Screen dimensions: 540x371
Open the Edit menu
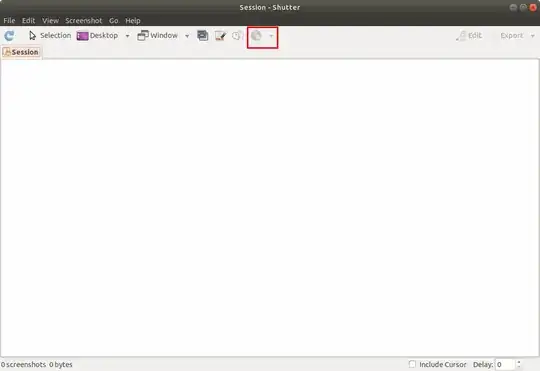[28, 21]
